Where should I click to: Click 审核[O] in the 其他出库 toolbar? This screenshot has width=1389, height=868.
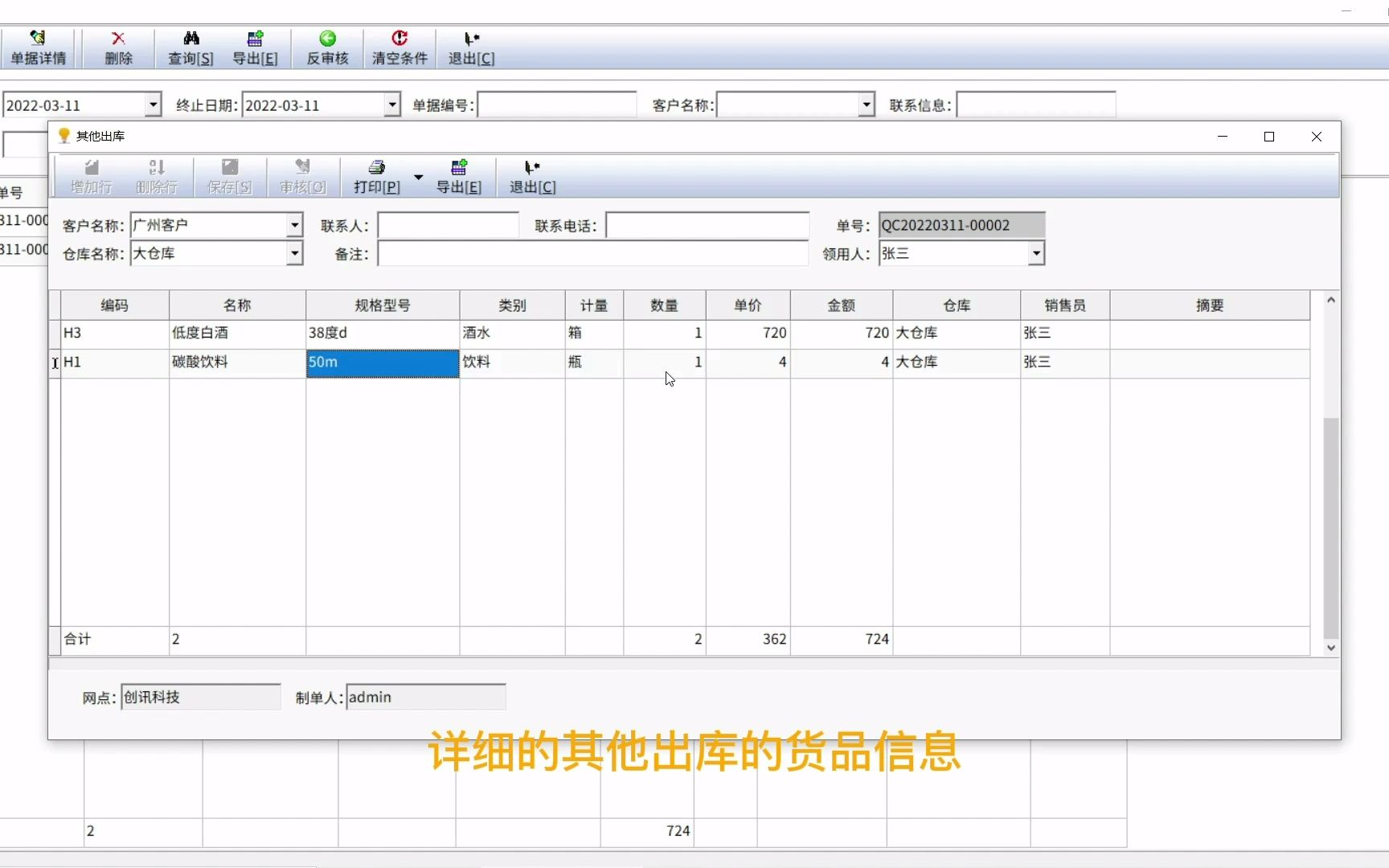point(302,177)
